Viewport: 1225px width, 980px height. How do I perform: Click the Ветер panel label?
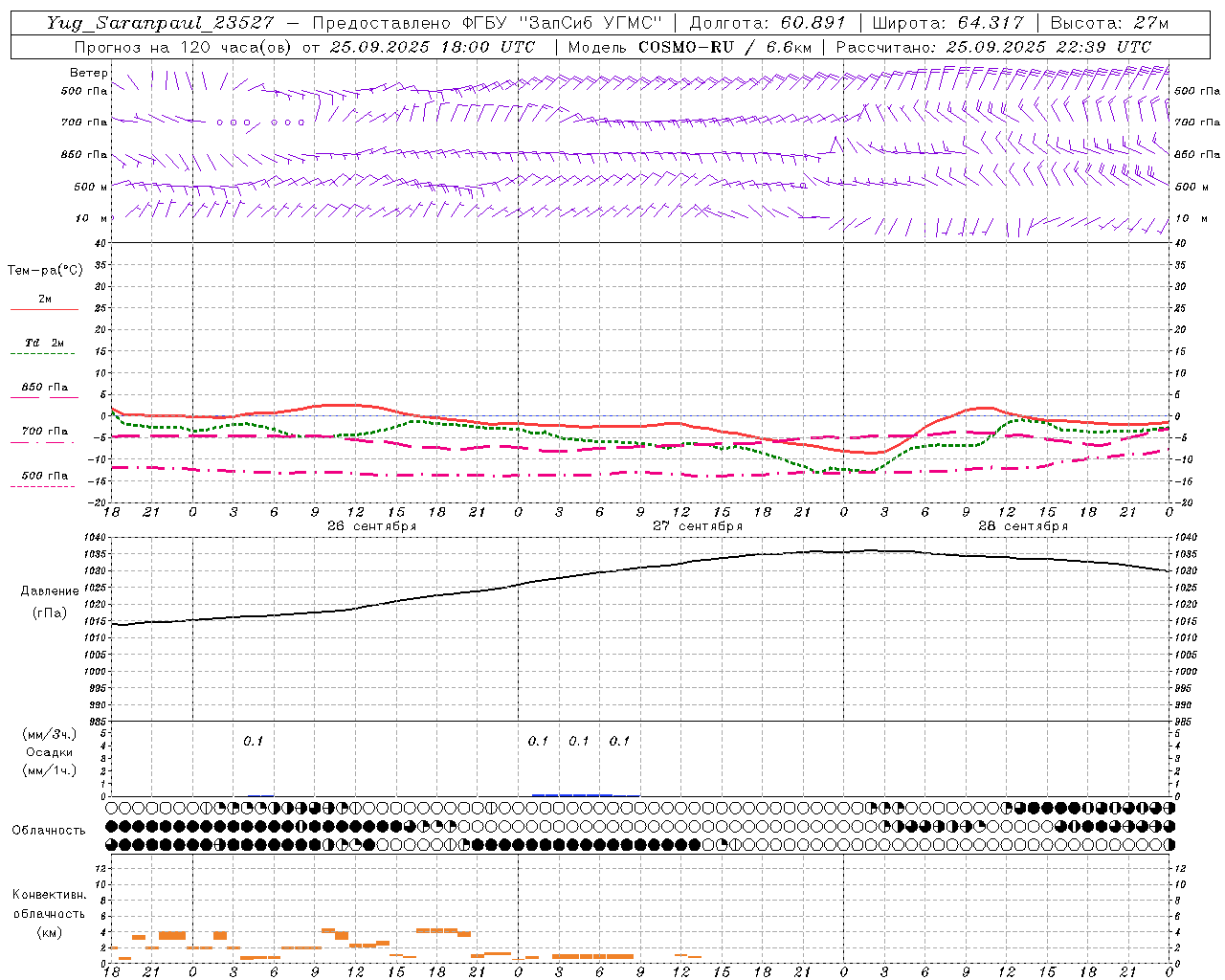[88, 73]
